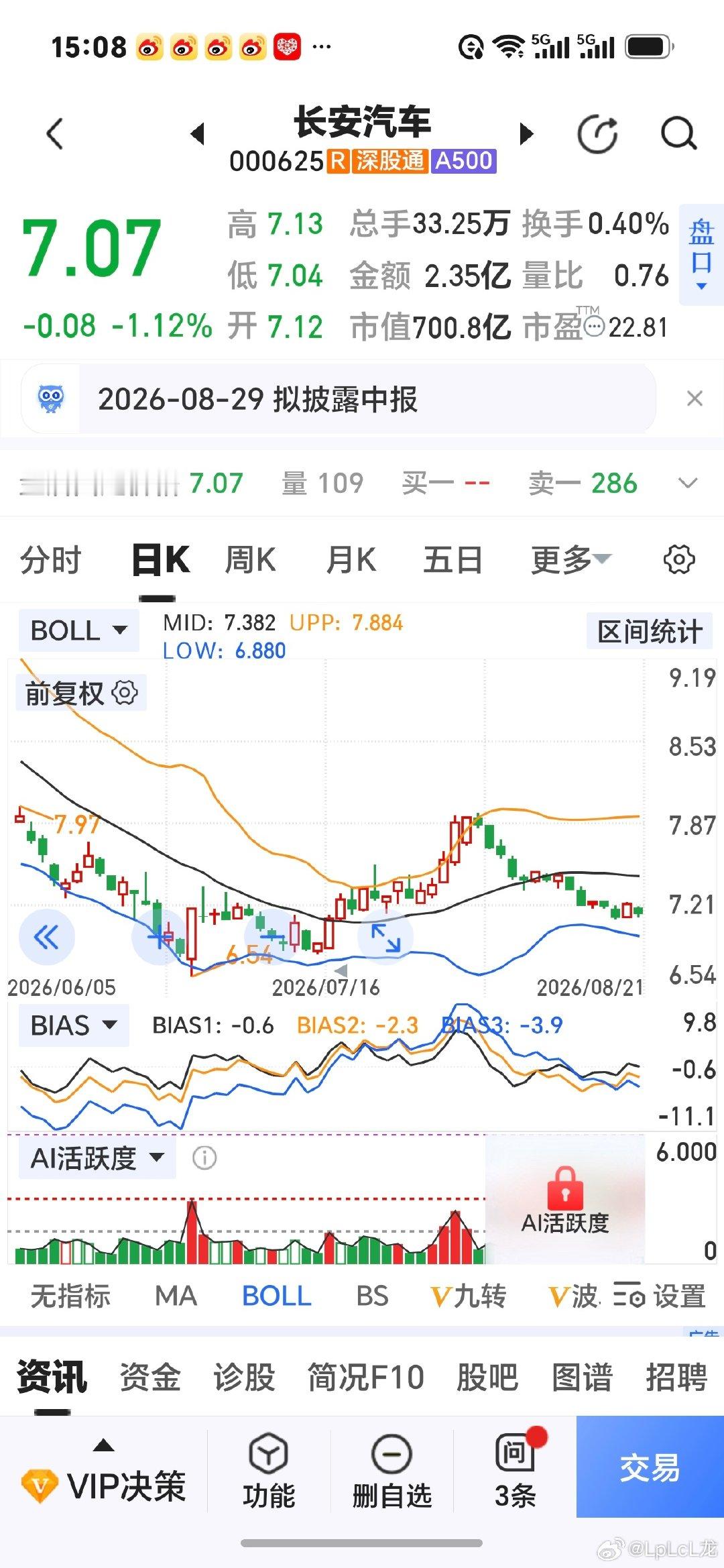Tap the chart crosshair plus button

click(158, 937)
